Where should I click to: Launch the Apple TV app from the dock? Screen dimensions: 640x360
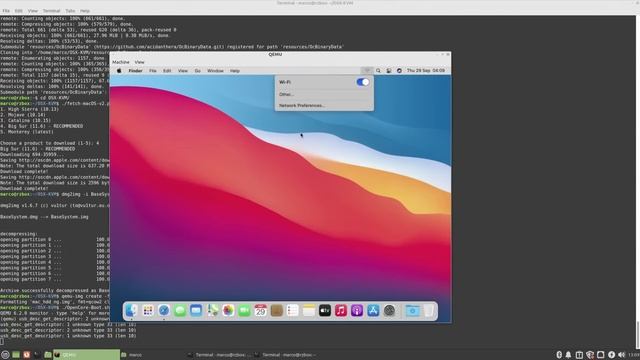[x=325, y=311]
